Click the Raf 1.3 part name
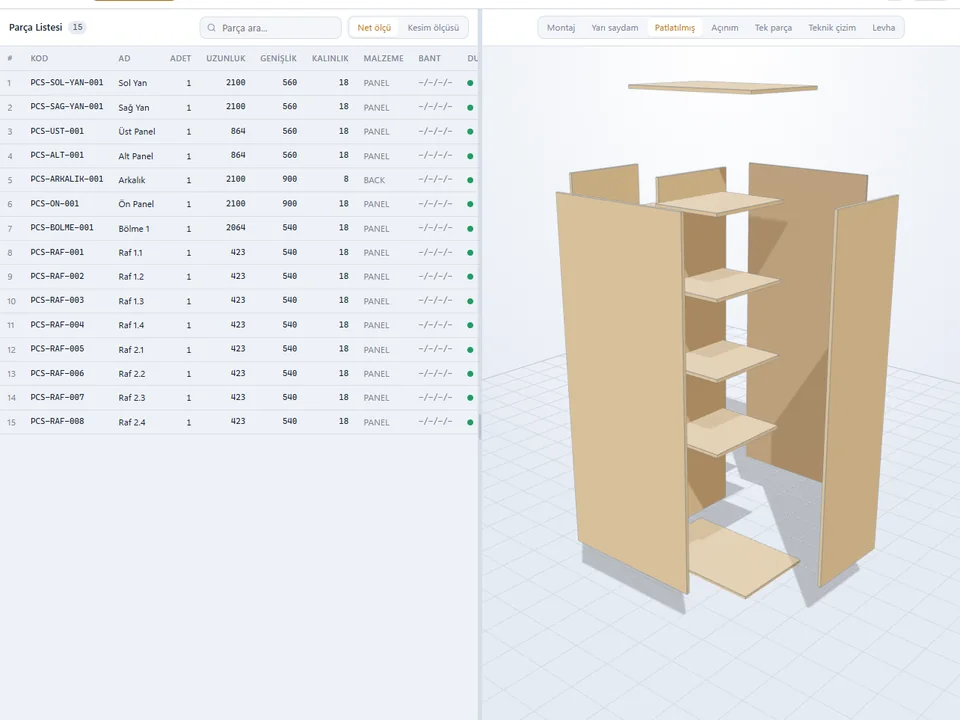The width and height of the screenshot is (960, 720). 131,301
